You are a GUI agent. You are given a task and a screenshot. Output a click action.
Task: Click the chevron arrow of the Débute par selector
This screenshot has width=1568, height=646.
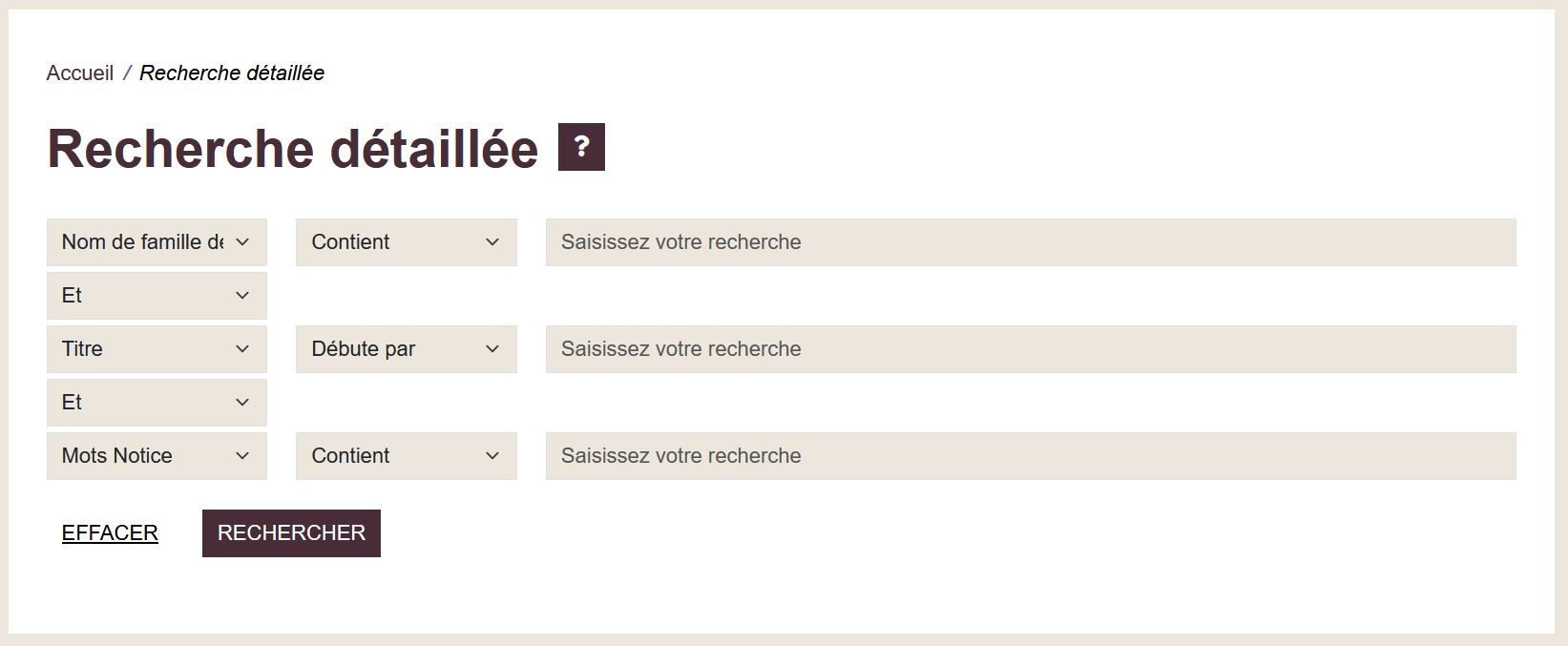(x=492, y=349)
